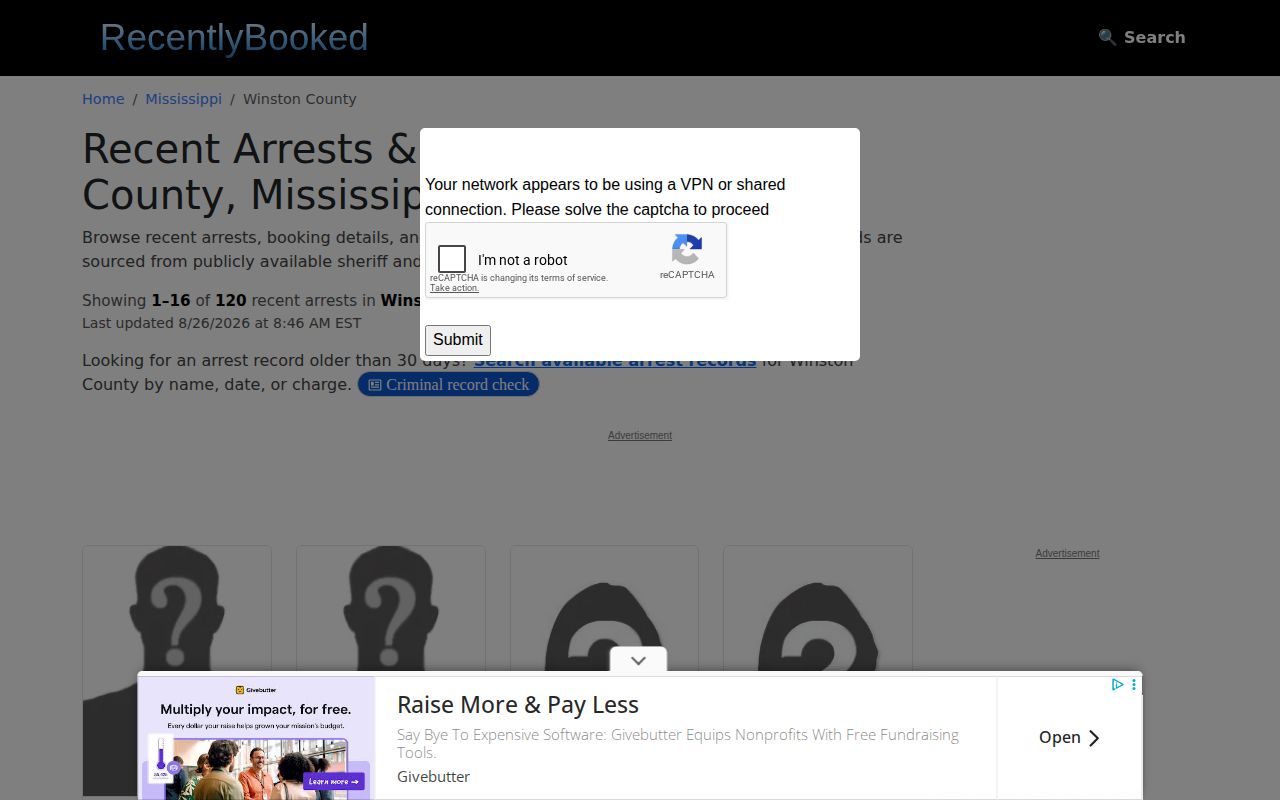Navigate to Home breadcrumb
Screen dimensions: 1280x800
click(103, 99)
